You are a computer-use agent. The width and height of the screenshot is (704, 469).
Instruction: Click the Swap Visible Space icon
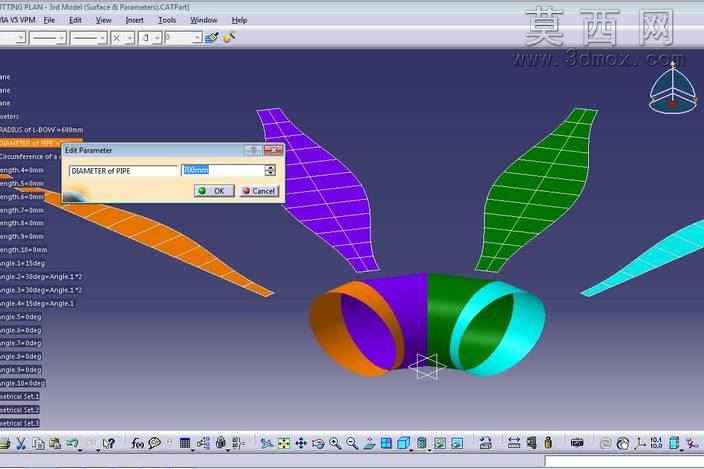point(457,443)
